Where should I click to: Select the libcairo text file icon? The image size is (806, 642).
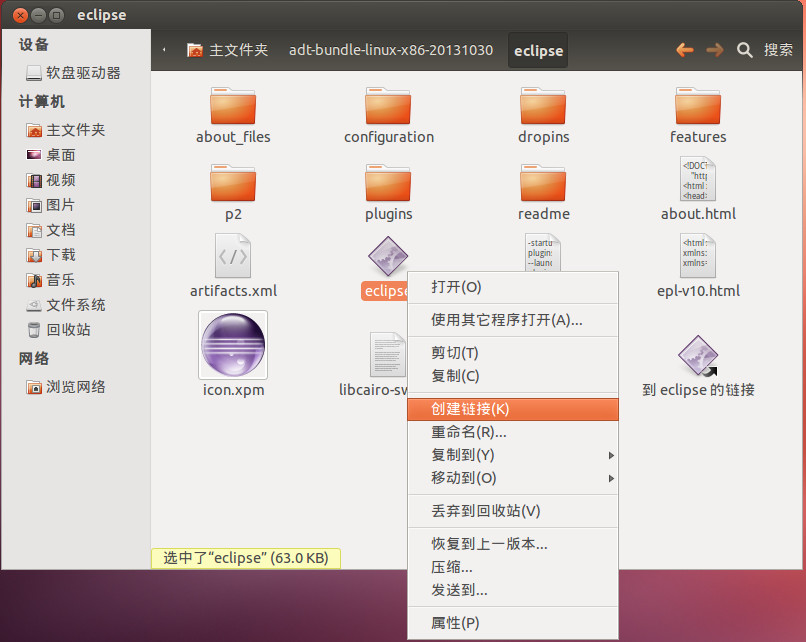click(x=388, y=355)
